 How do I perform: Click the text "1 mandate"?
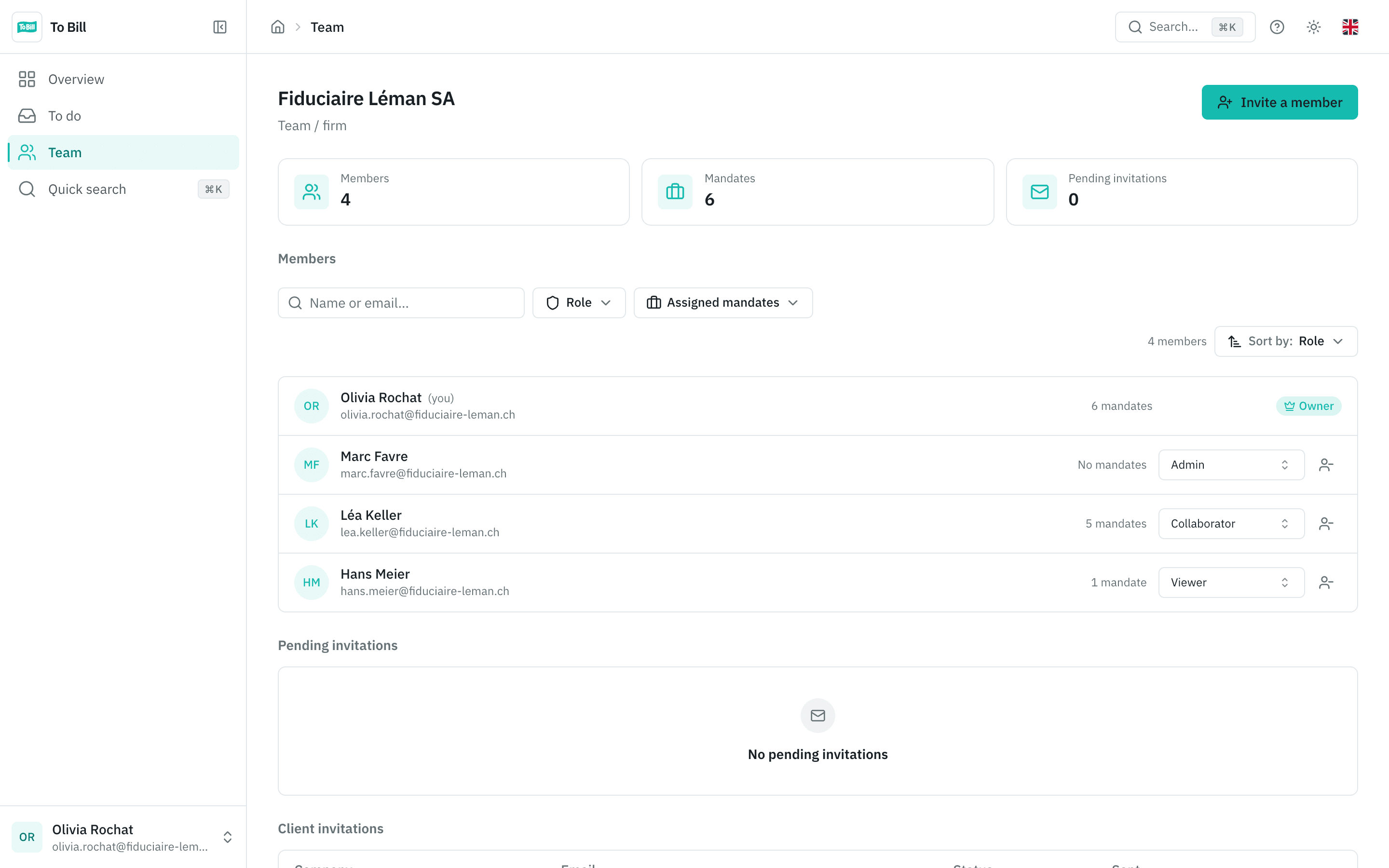[1118, 583]
